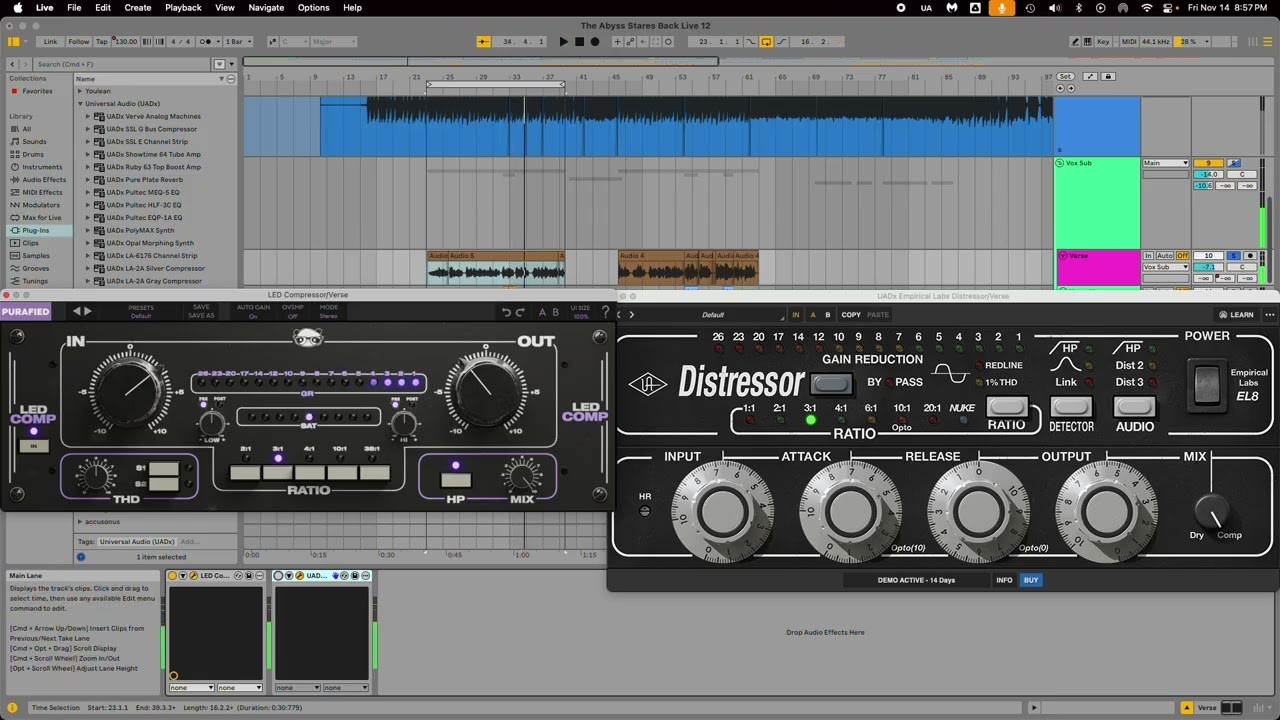
Task: Select Off monitoring on Verse track
Action: pyautogui.click(x=1183, y=256)
